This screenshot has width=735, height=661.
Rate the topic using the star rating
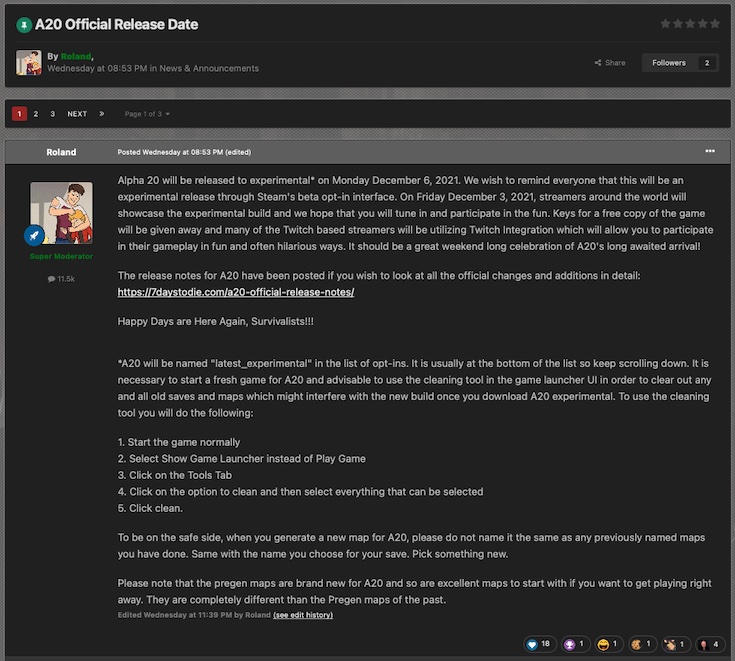pyautogui.click(x=689, y=24)
